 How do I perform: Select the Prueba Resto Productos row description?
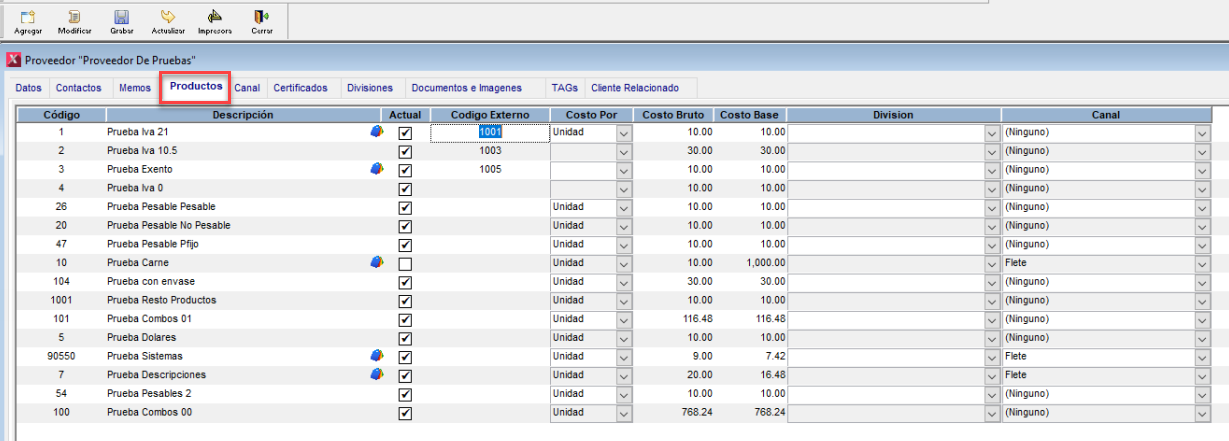pos(161,300)
